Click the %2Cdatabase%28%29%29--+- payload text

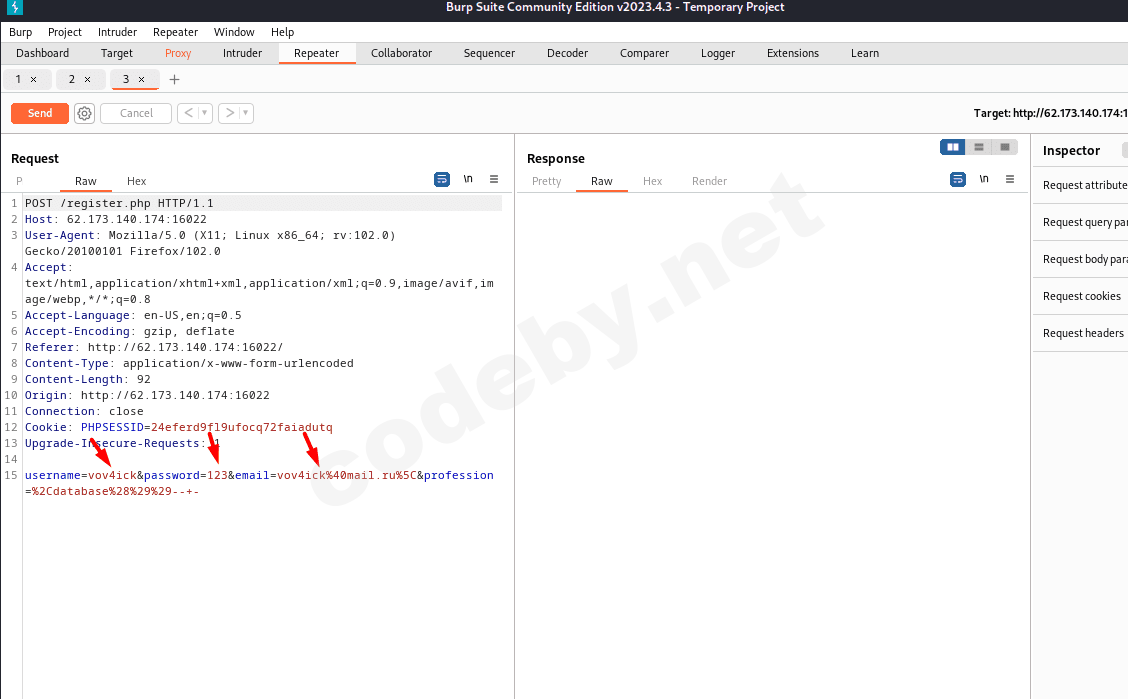pos(115,491)
